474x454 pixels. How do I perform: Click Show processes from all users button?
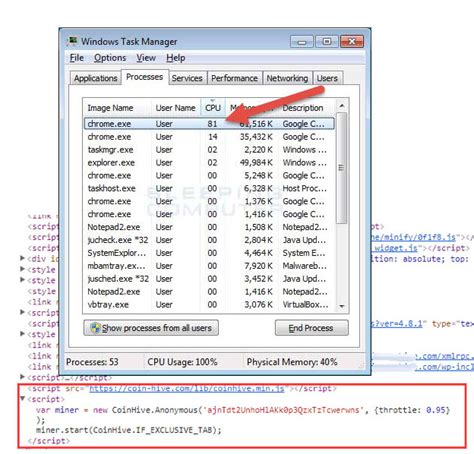pos(151,328)
